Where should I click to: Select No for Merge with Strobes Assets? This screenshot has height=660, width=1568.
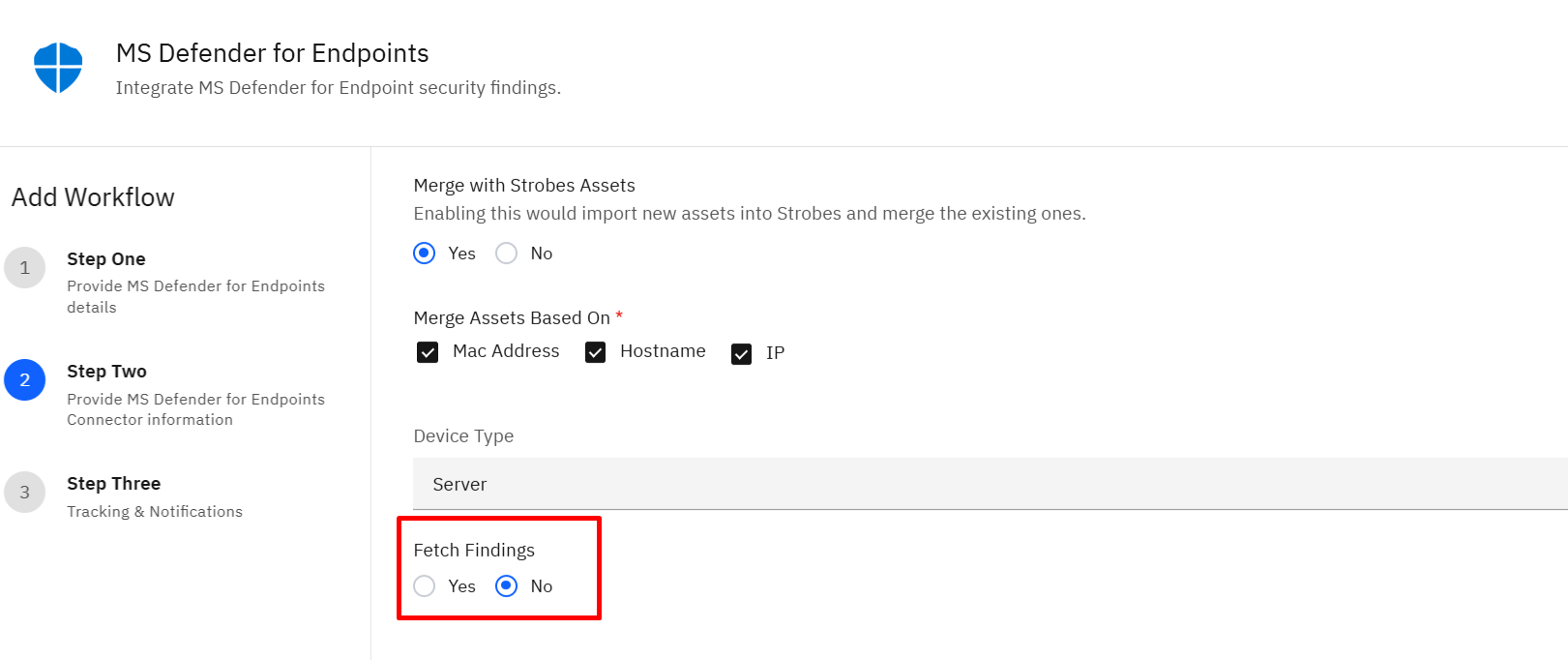(x=506, y=254)
